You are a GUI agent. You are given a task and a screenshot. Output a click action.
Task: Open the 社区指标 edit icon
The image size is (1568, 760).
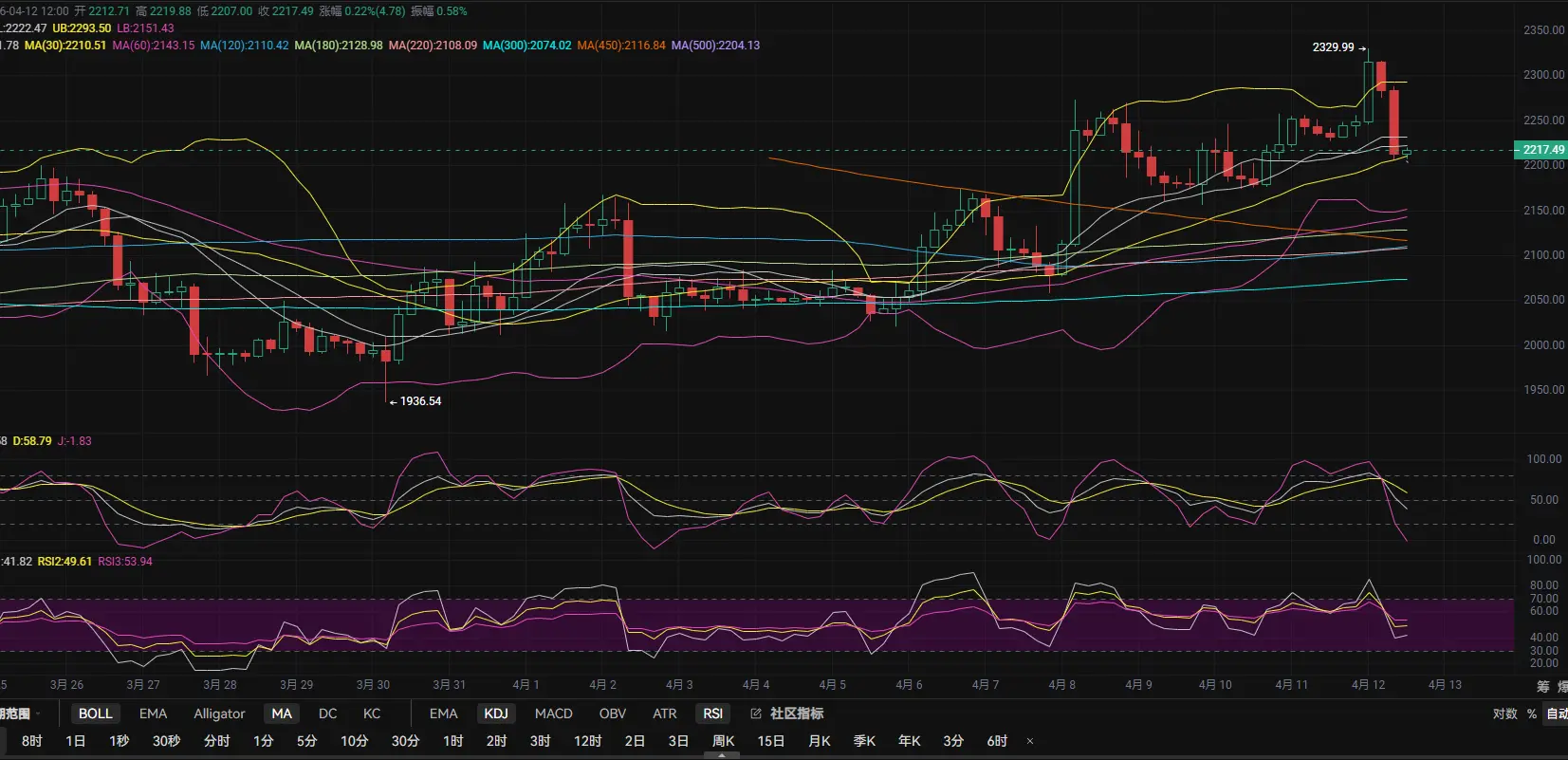click(x=756, y=714)
